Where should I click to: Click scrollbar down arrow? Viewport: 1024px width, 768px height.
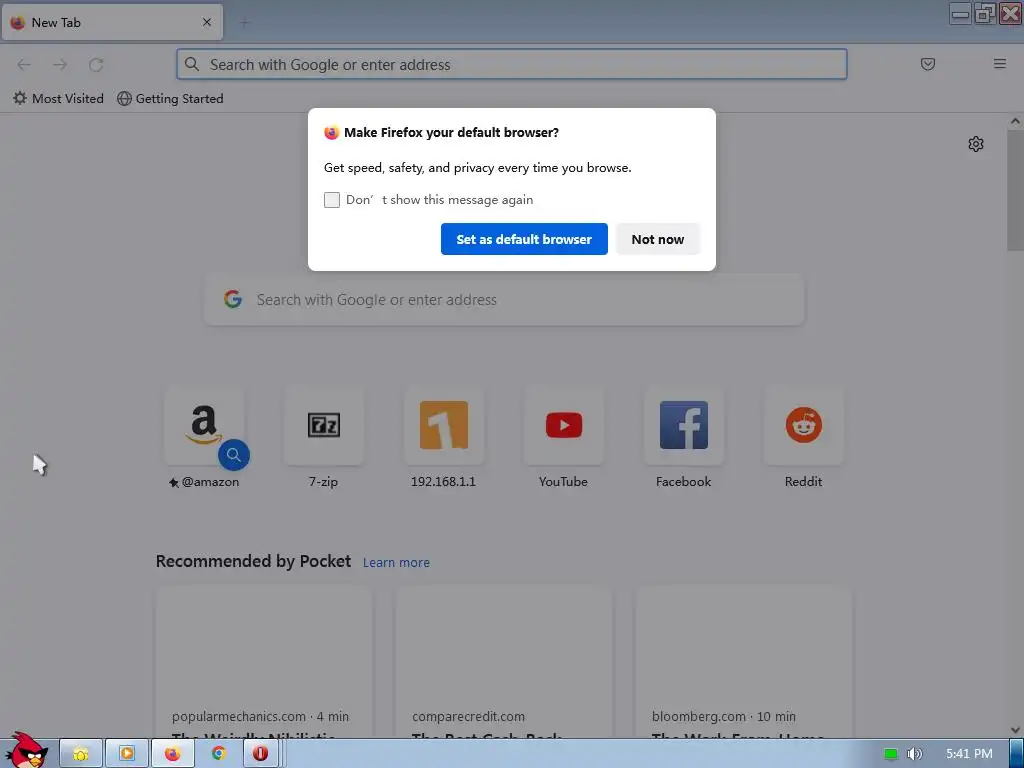[x=1015, y=730]
